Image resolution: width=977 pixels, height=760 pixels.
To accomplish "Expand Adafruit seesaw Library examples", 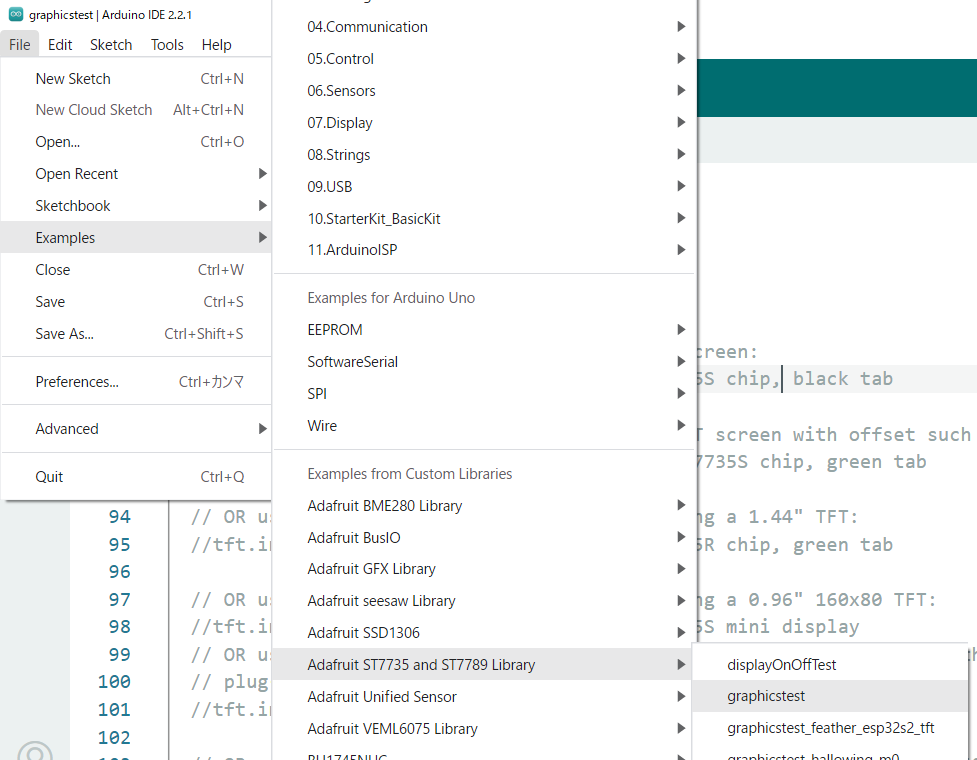I will point(484,601).
